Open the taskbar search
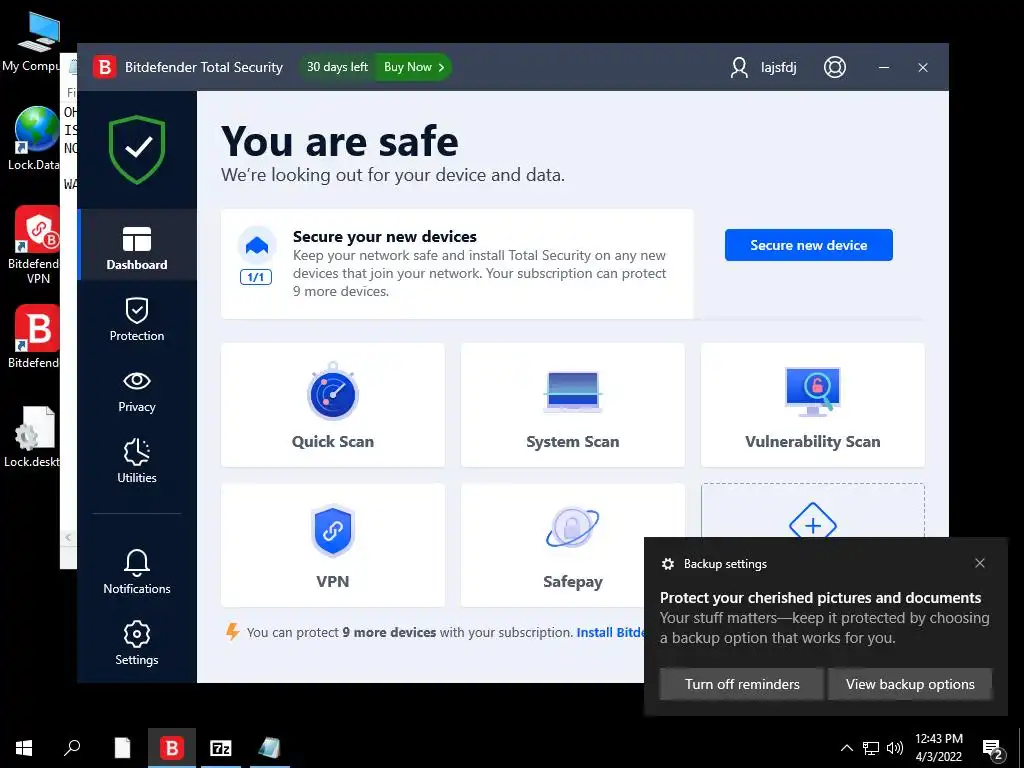 coord(72,748)
